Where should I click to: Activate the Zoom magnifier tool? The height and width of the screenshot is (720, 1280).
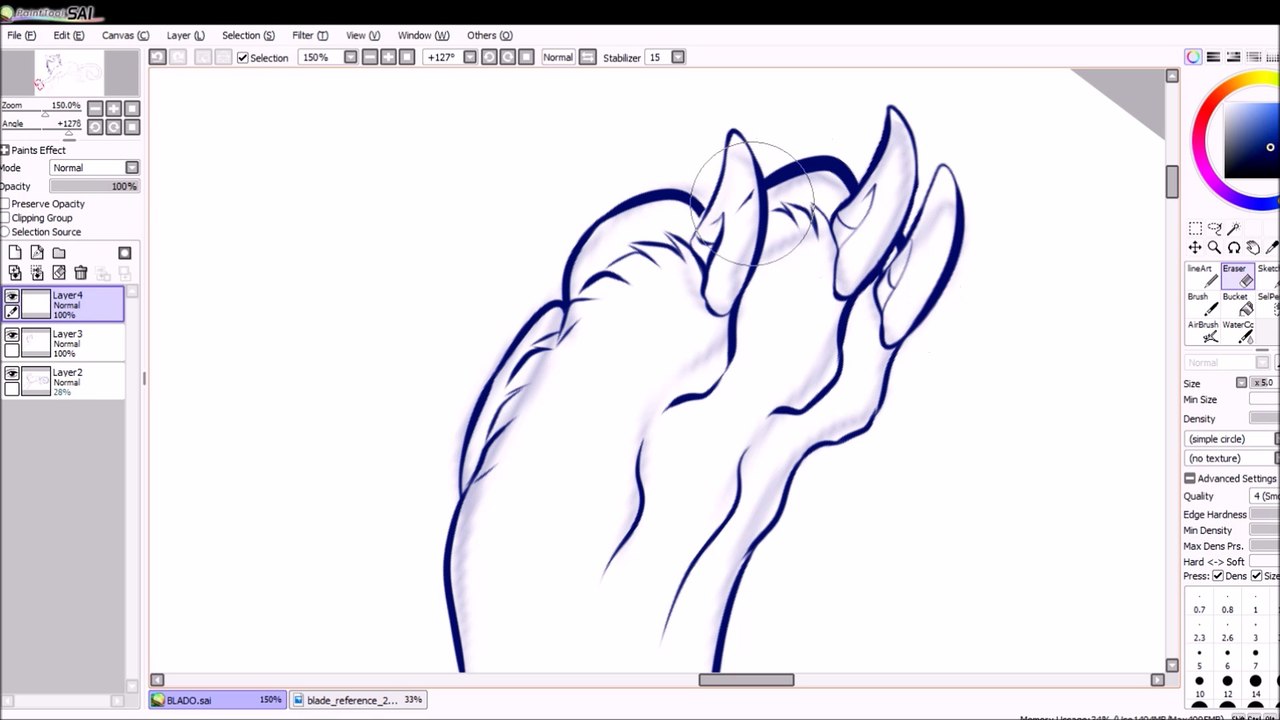pyautogui.click(x=1214, y=247)
